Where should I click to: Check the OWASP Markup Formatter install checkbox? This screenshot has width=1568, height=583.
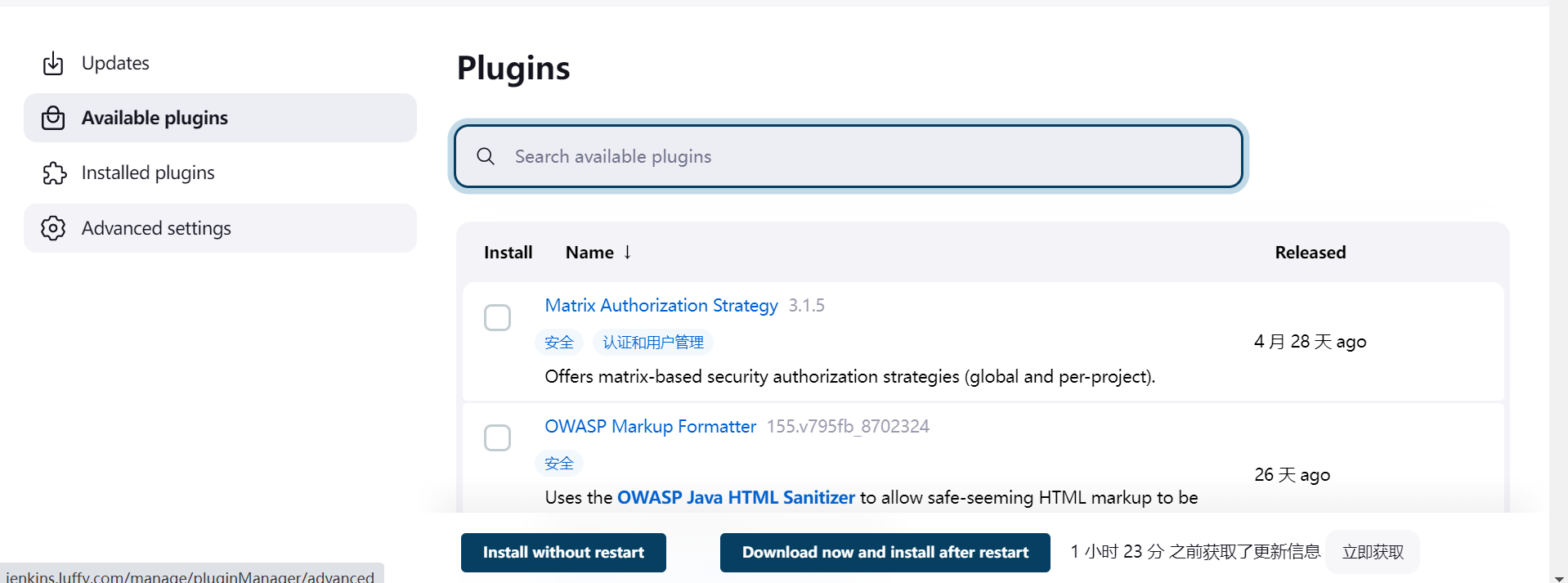pos(497,437)
